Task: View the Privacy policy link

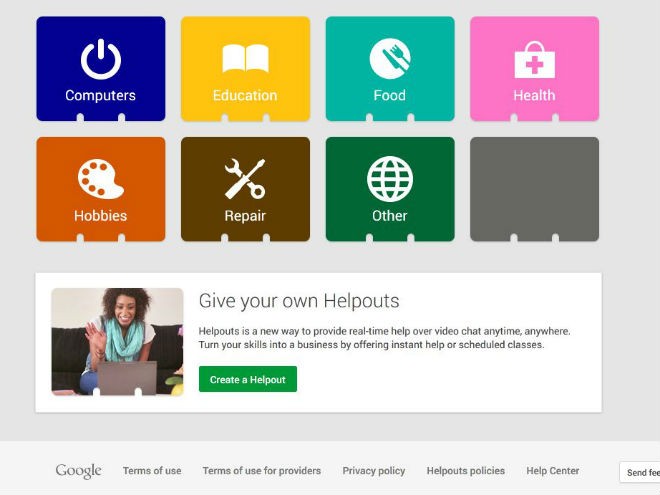Action: click(374, 471)
